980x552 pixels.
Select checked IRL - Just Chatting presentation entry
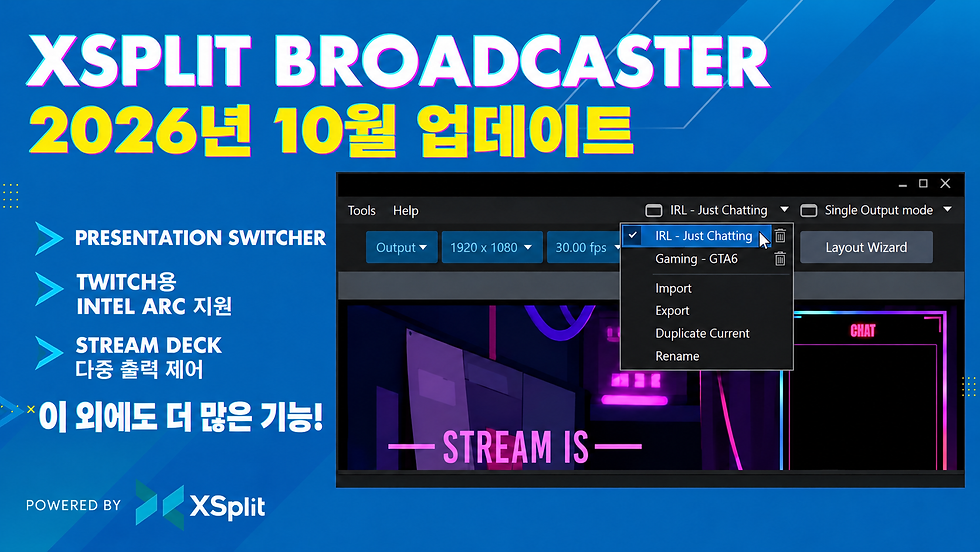tap(697, 236)
